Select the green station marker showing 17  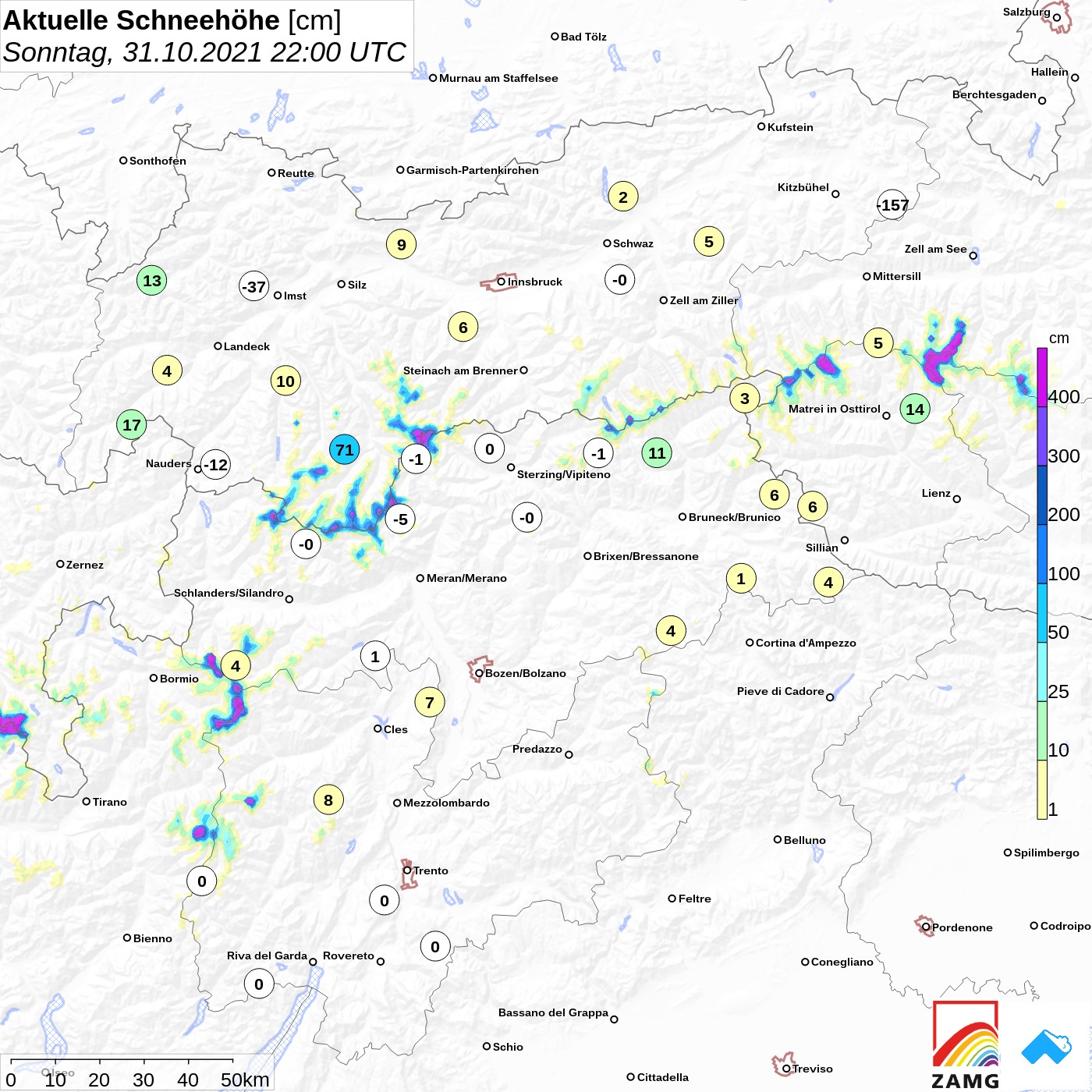coord(132,425)
